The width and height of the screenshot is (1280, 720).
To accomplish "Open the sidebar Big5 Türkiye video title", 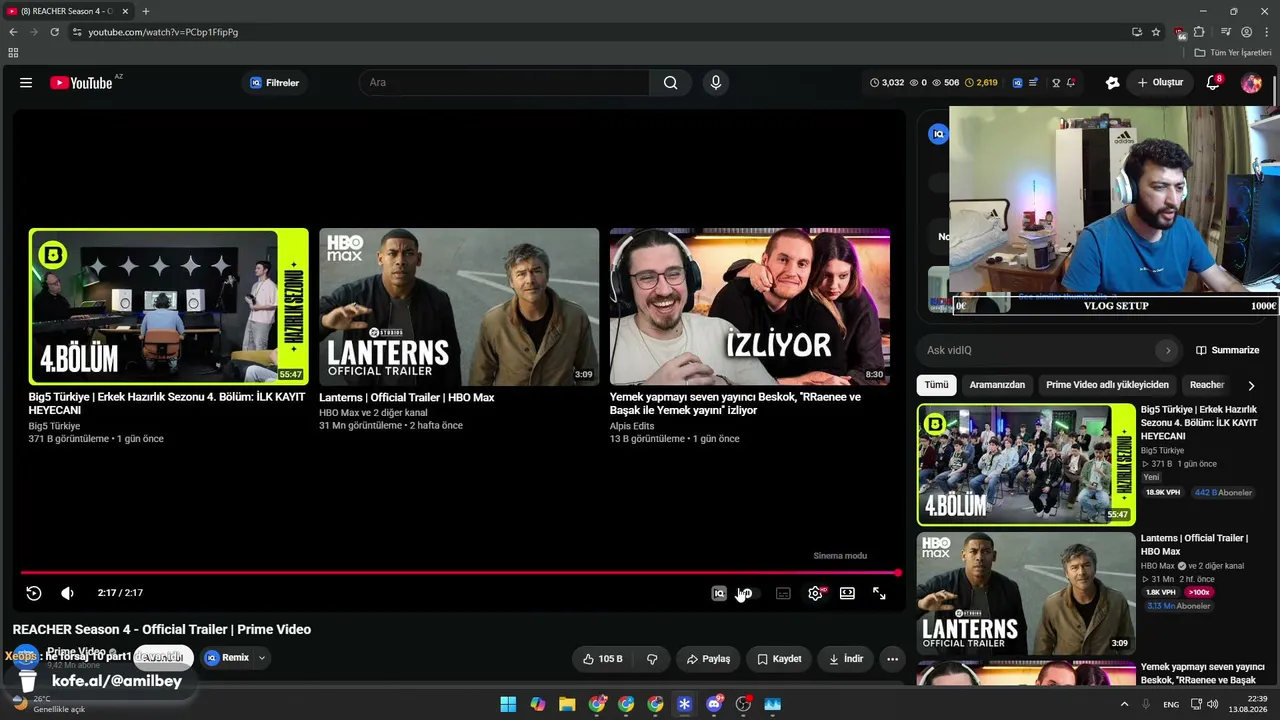I will click(x=1199, y=423).
